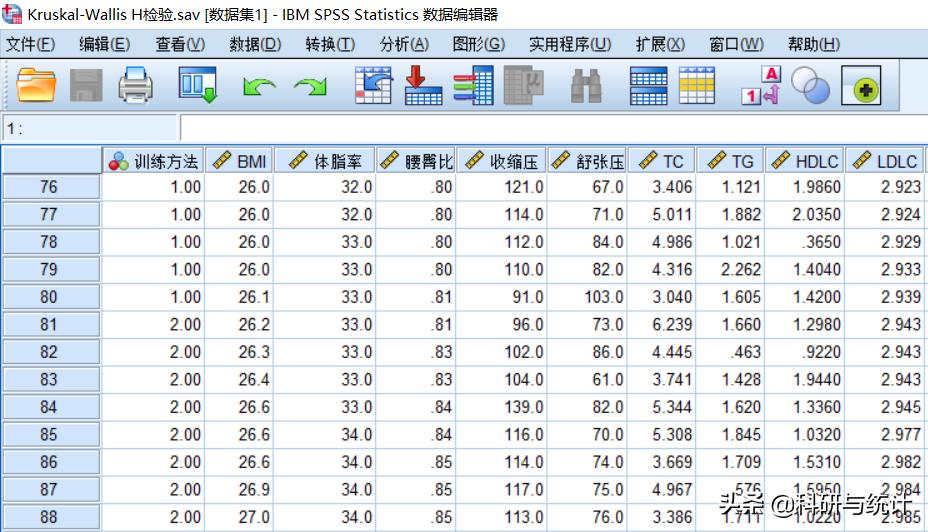928x532 pixels.
Task: Open the 图形(G) menu
Action: 479,44
